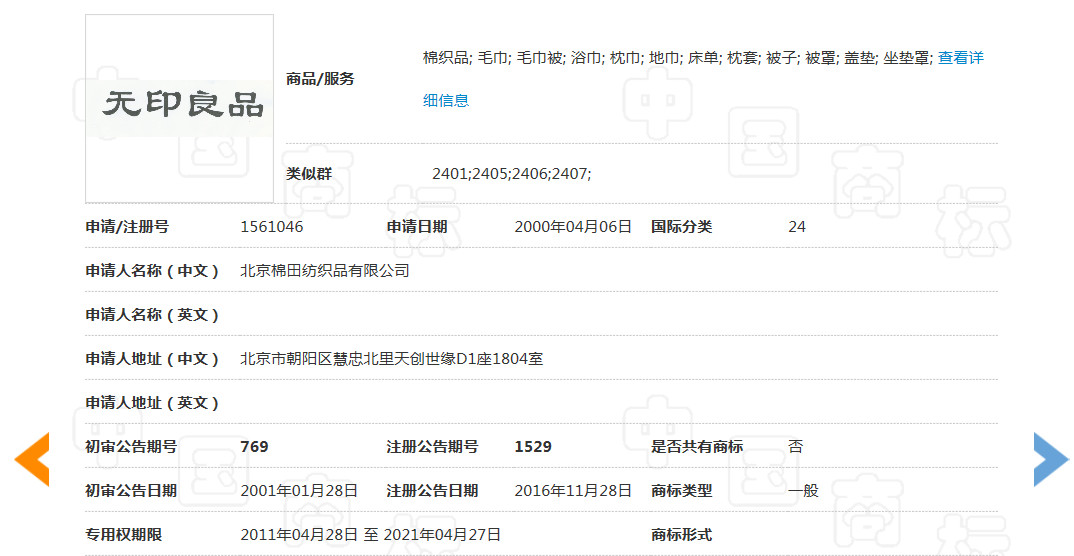Click the international class value 24
The image size is (1074, 556).
click(x=797, y=227)
